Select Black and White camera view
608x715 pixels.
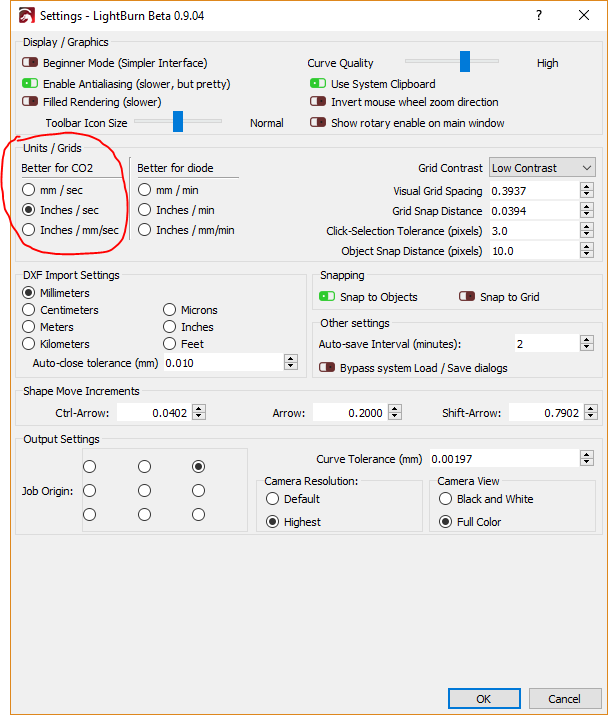[x=446, y=498]
